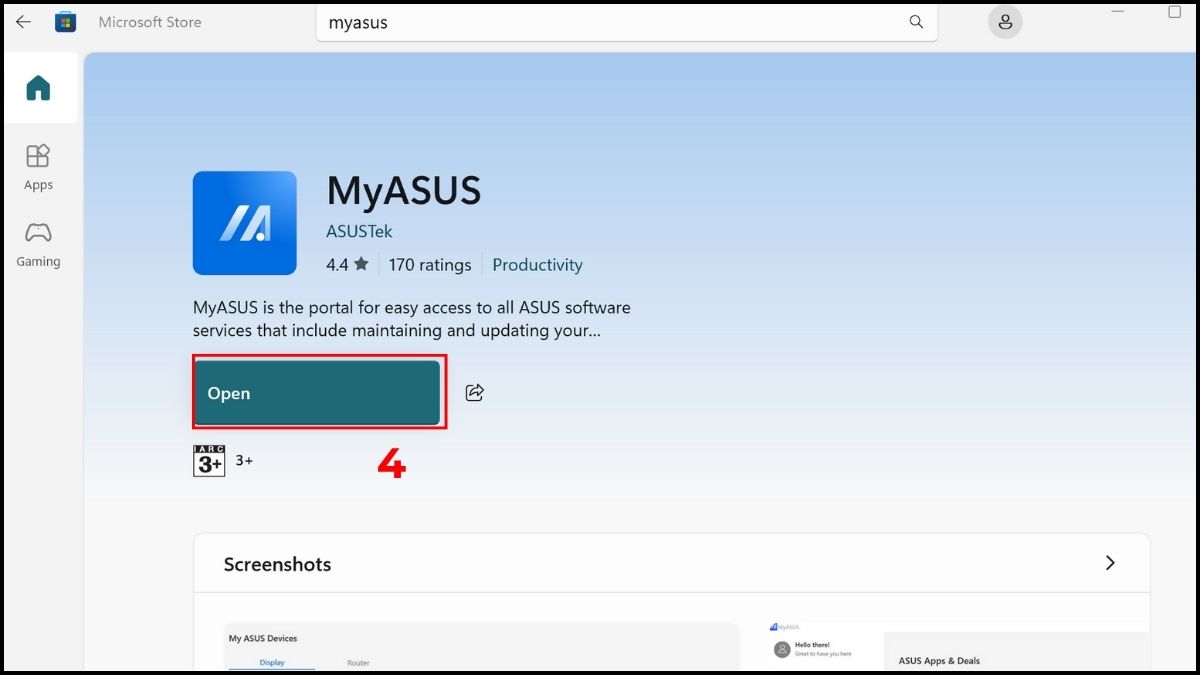Open the user account icon
The image size is (1200, 675).
[x=1004, y=21]
